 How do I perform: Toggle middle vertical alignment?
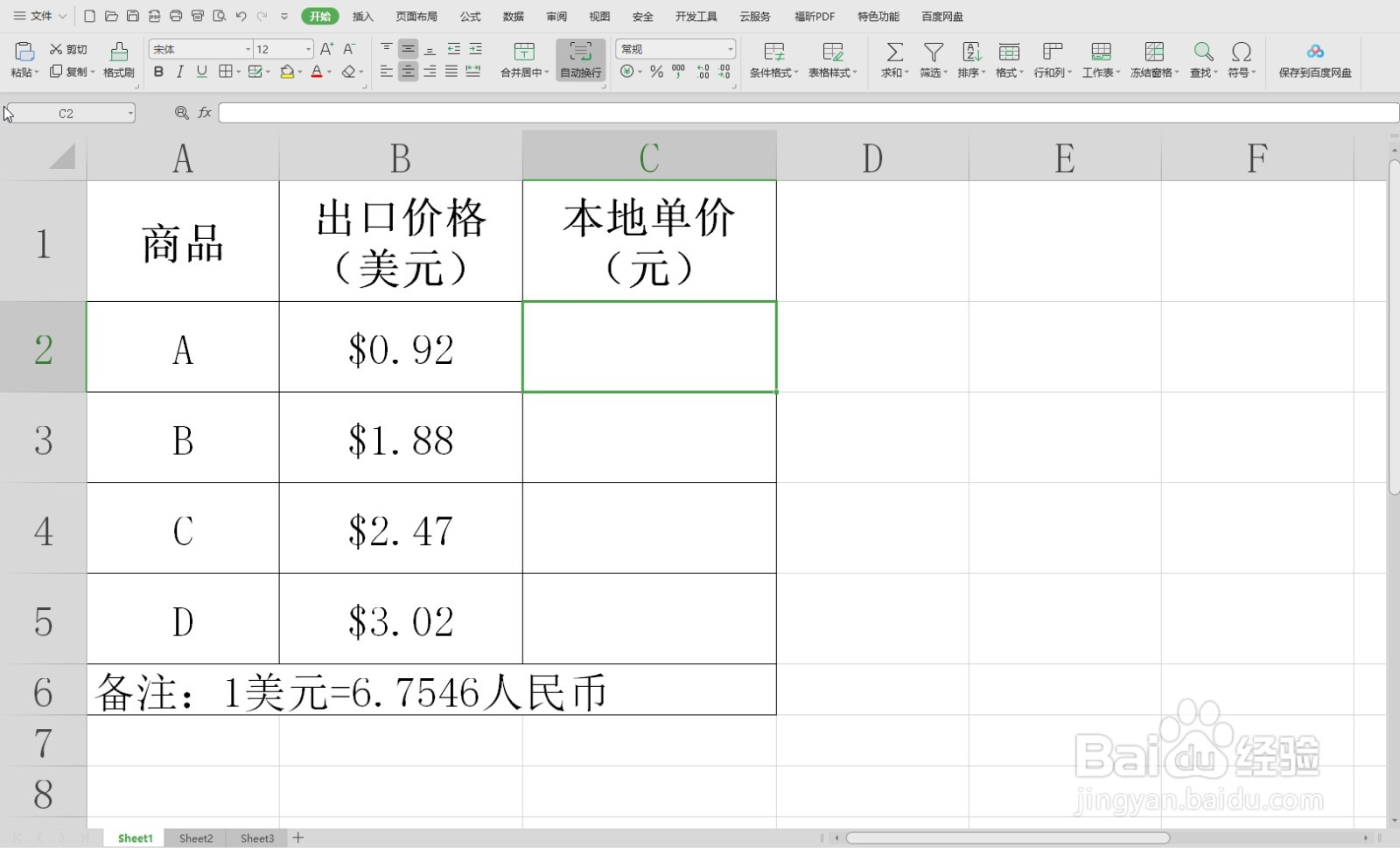pos(408,49)
